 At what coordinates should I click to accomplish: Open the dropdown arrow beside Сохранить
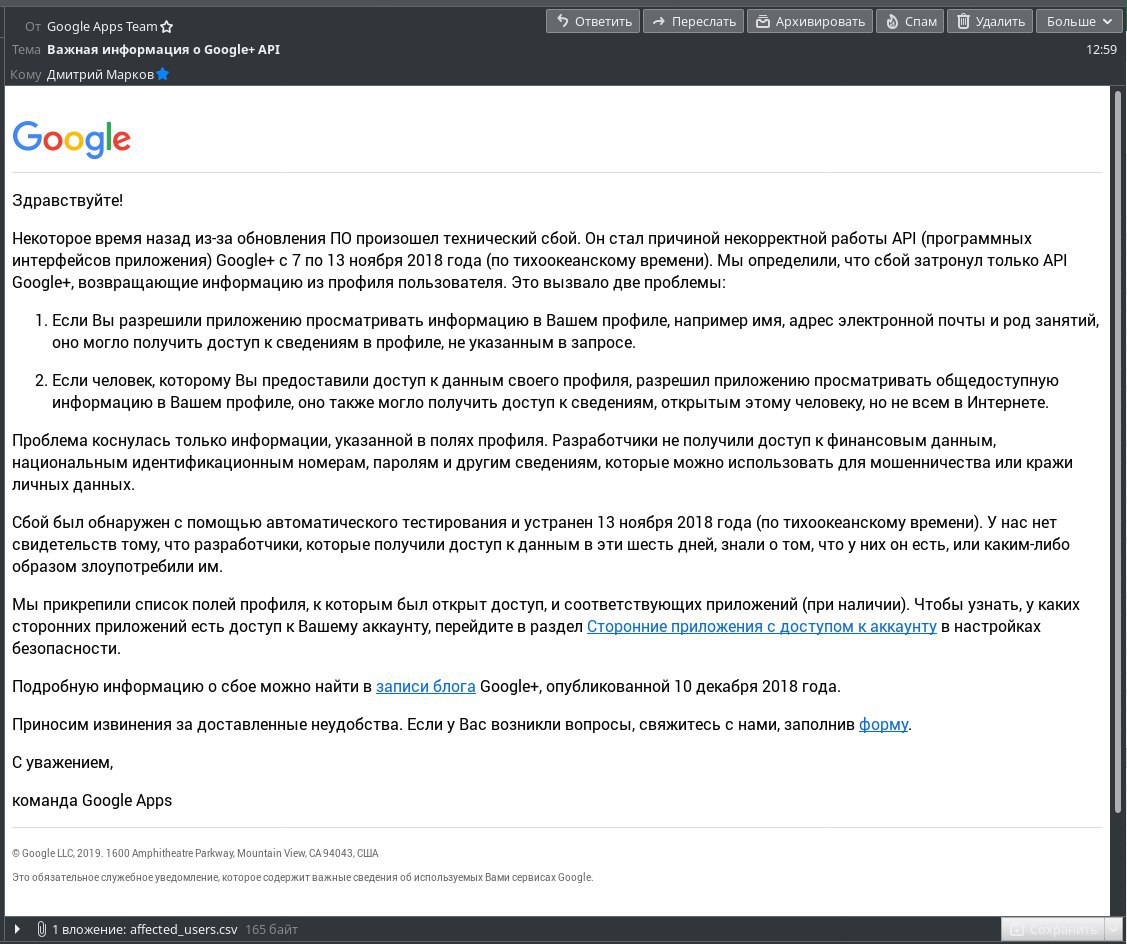pyautogui.click(x=1113, y=930)
